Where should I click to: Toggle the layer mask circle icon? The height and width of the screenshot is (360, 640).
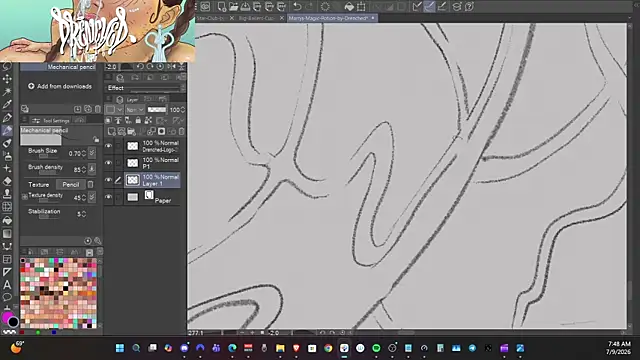[x=162, y=131]
